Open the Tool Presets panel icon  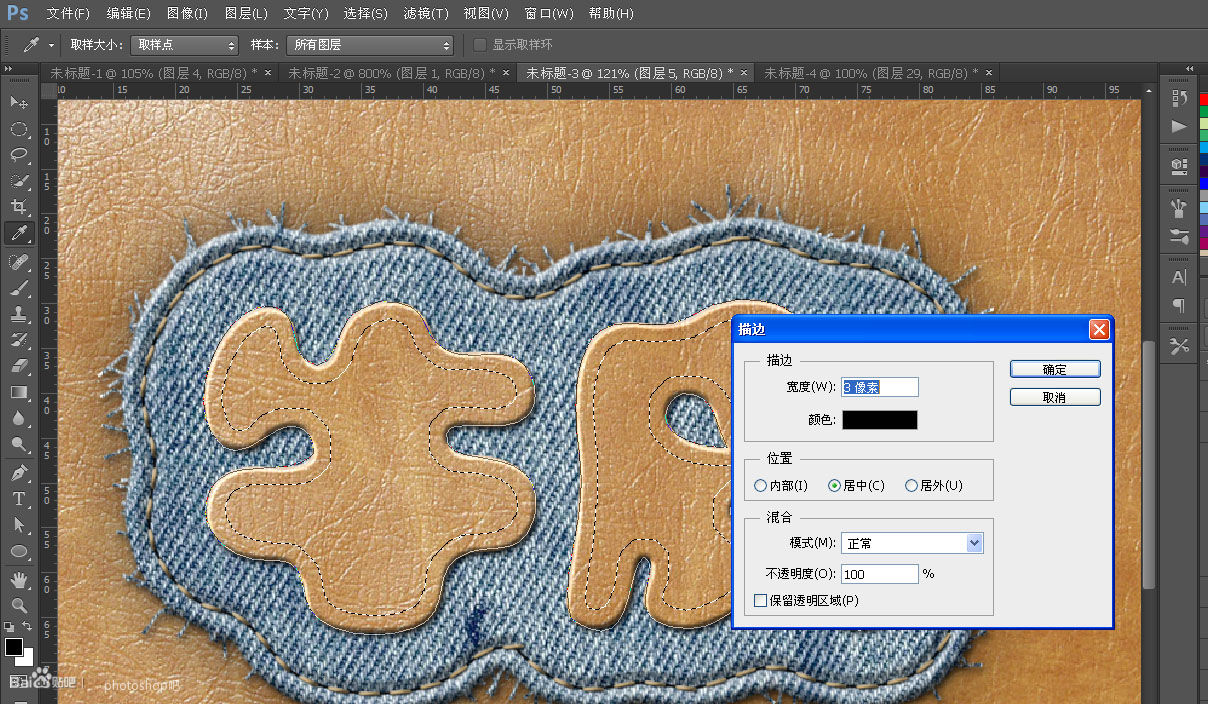pos(1179,346)
